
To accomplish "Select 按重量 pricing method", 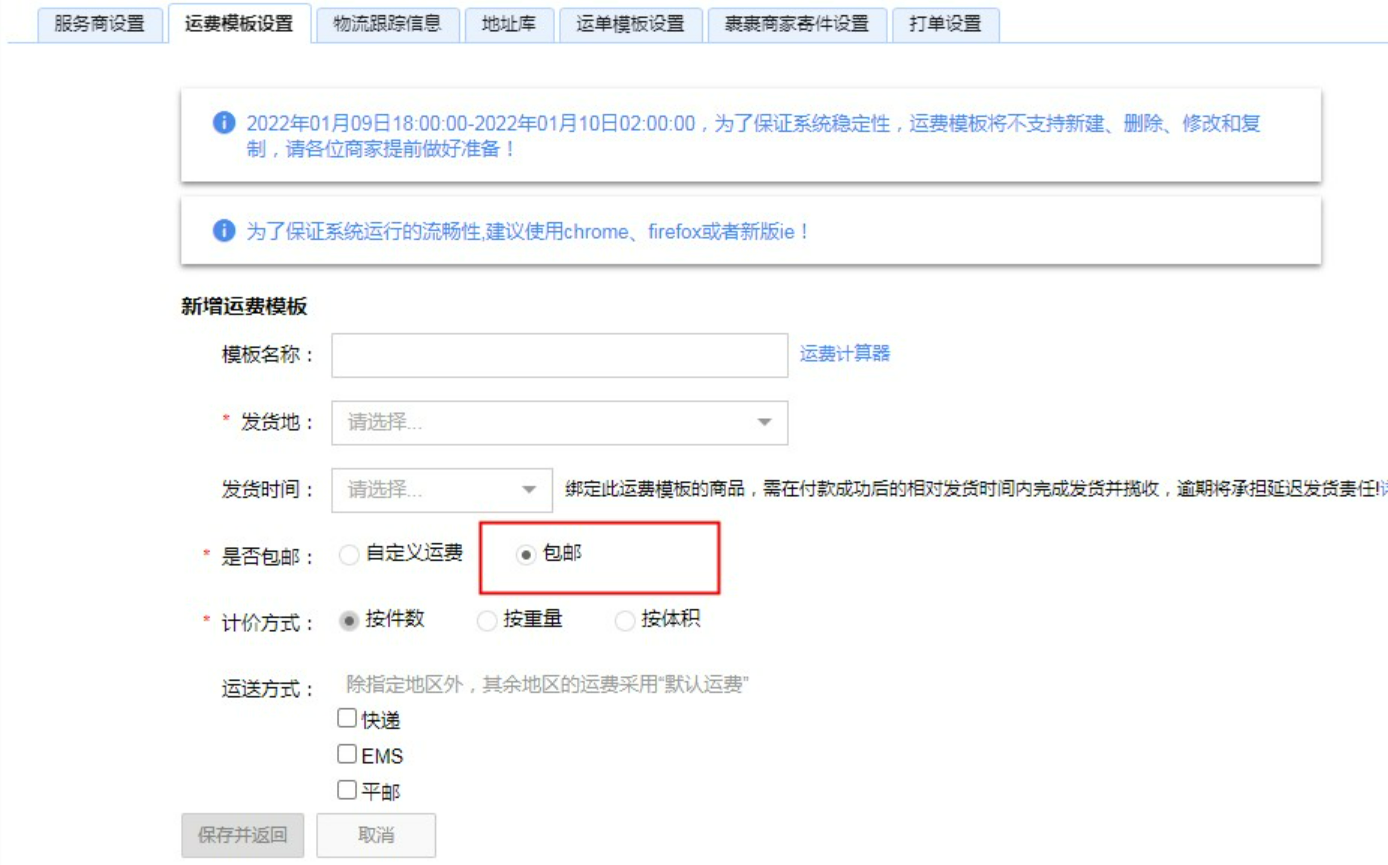I will pyautogui.click(x=487, y=621).
